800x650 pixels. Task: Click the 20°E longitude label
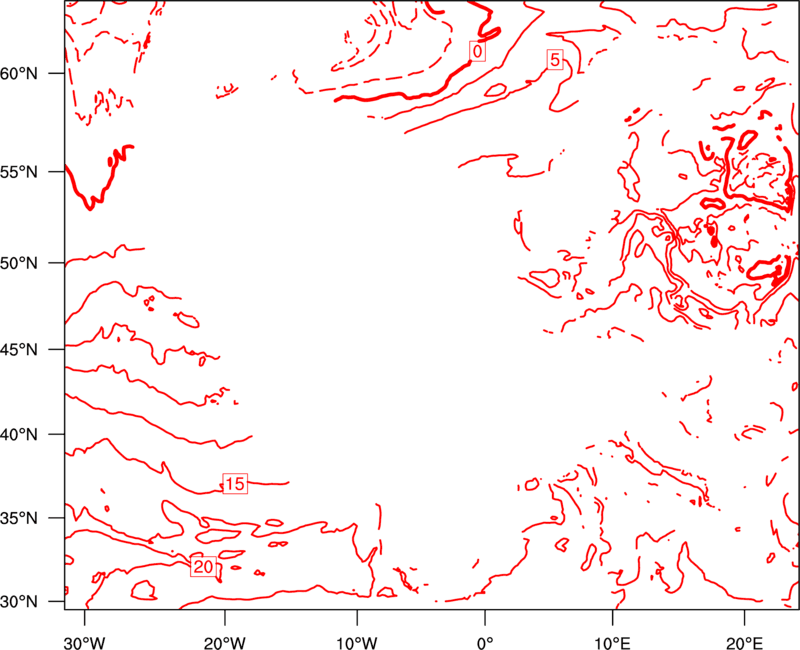coord(744,642)
